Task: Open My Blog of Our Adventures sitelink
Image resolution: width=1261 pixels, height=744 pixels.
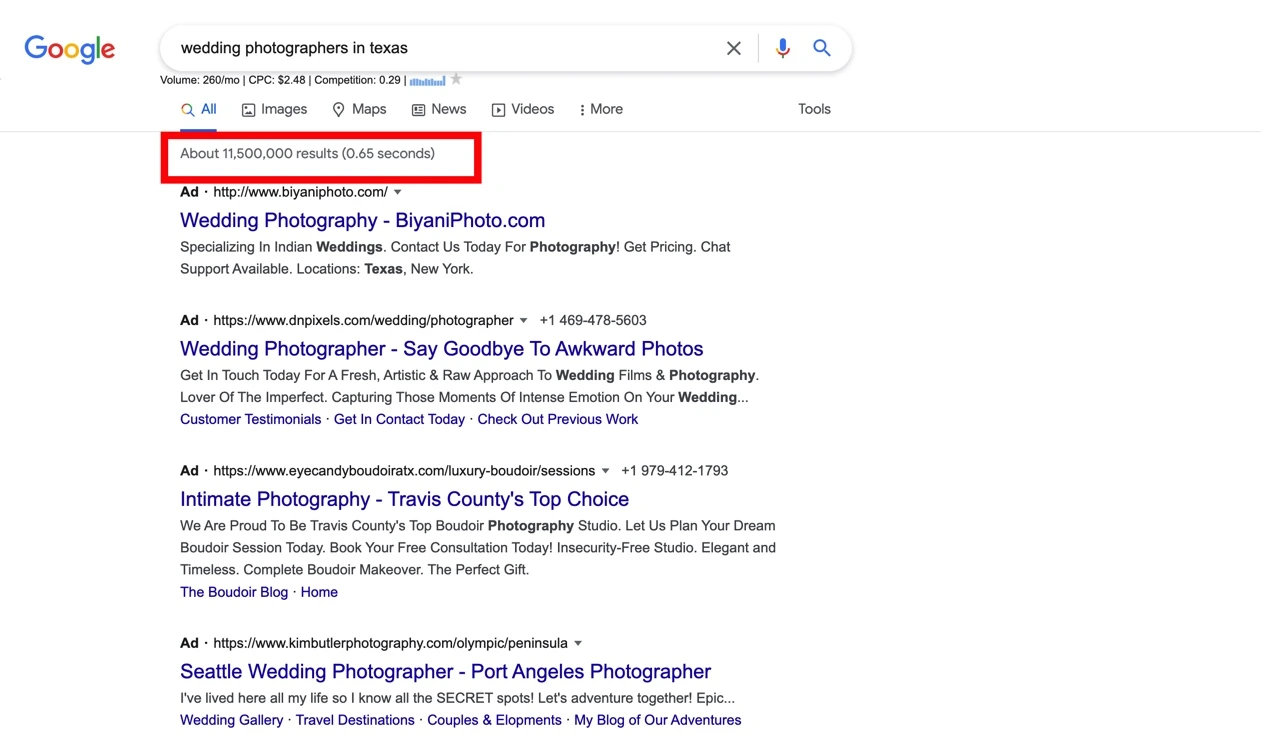Action: 657,720
